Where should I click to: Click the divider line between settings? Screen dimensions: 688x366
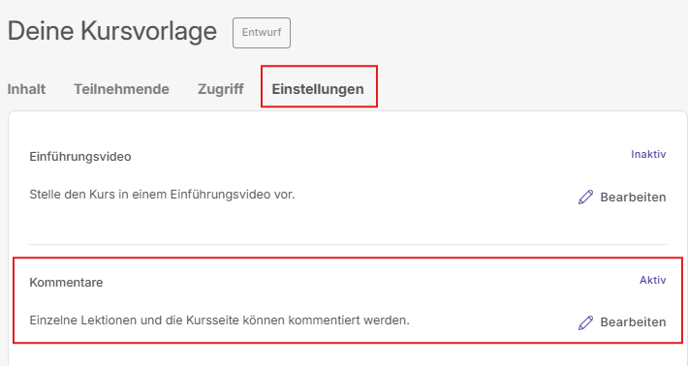348,244
